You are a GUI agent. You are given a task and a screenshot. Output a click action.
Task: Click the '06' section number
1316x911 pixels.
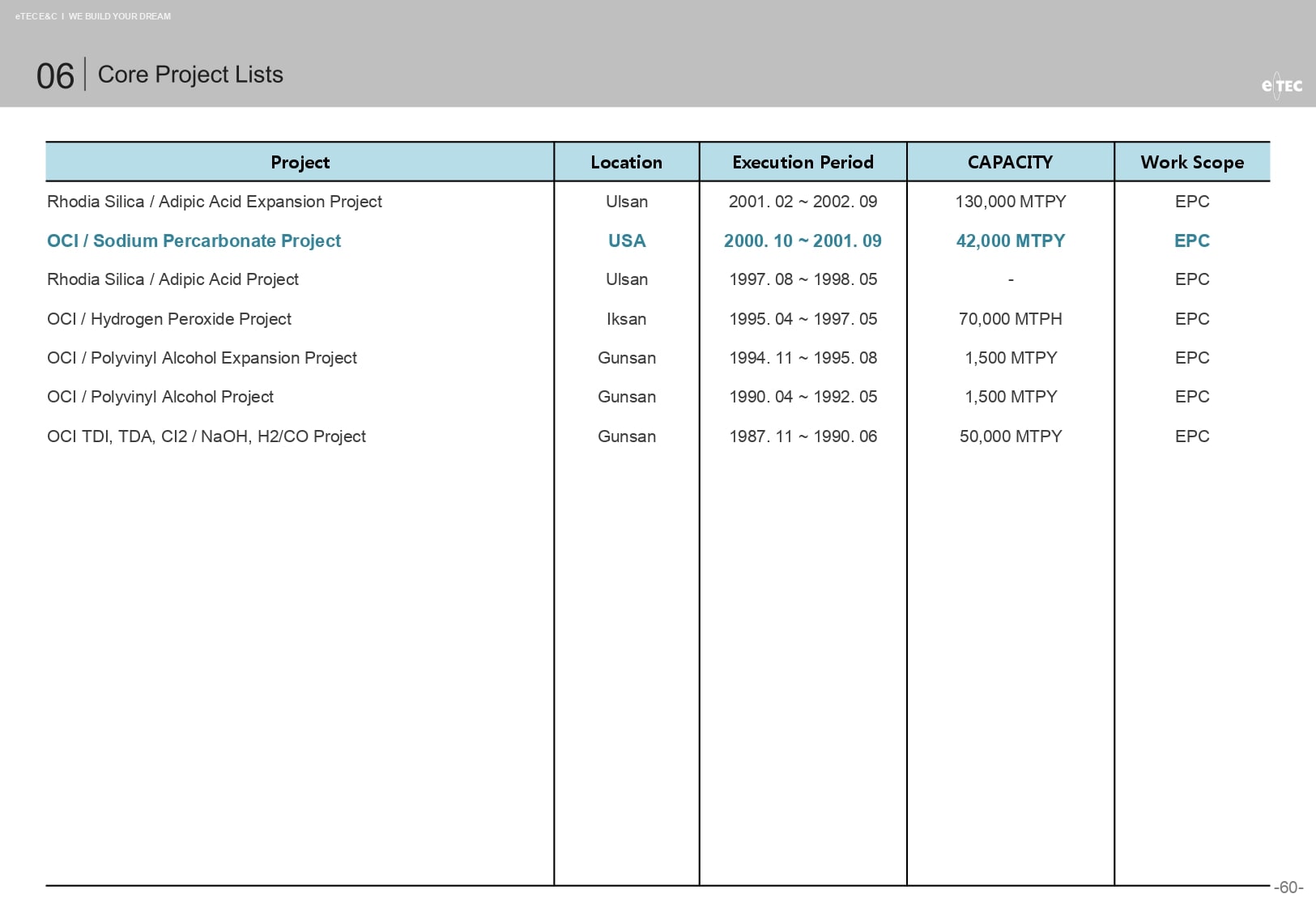pos(55,76)
